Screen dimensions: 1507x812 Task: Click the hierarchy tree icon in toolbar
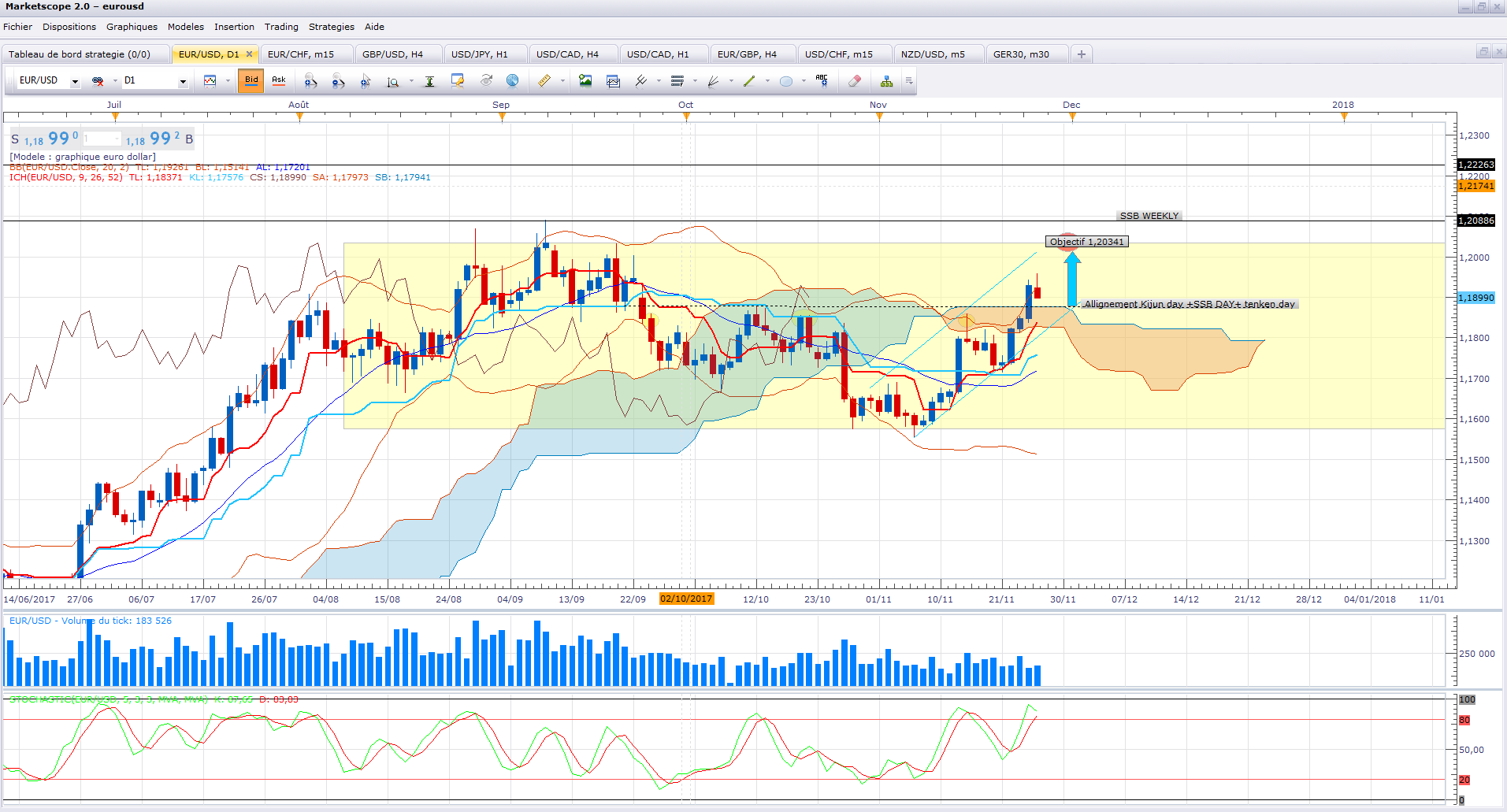pos(887,80)
